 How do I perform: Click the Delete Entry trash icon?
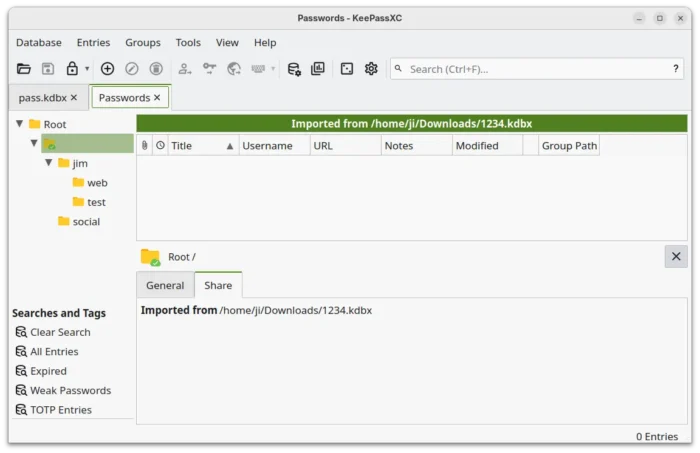point(156,69)
